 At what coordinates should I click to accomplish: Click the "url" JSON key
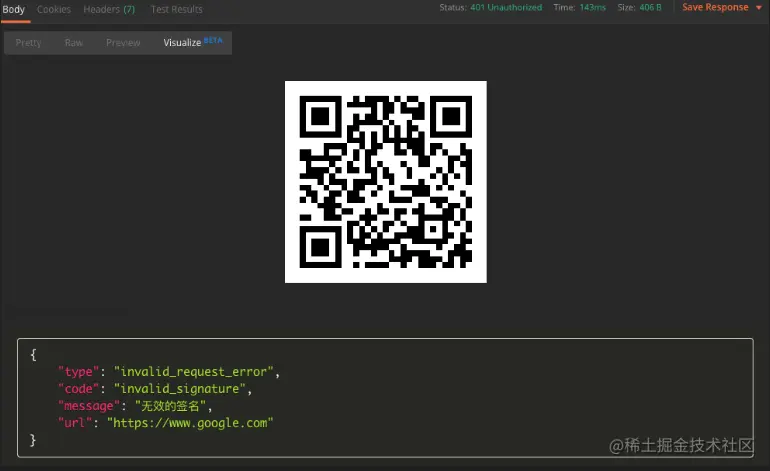coord(75,423)
